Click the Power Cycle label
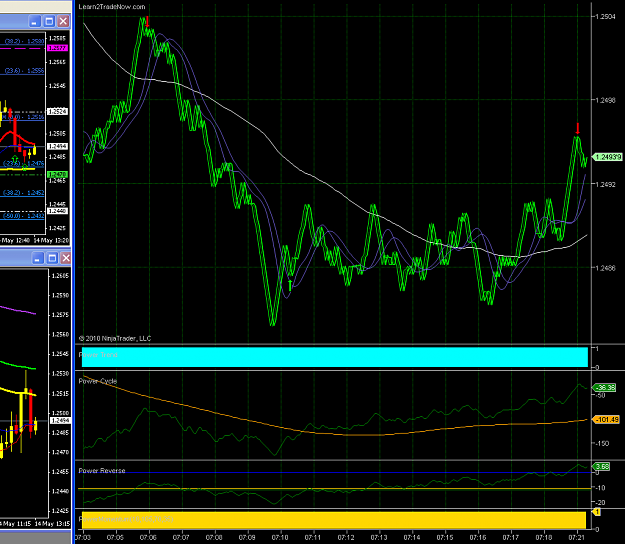 [98, 381]
